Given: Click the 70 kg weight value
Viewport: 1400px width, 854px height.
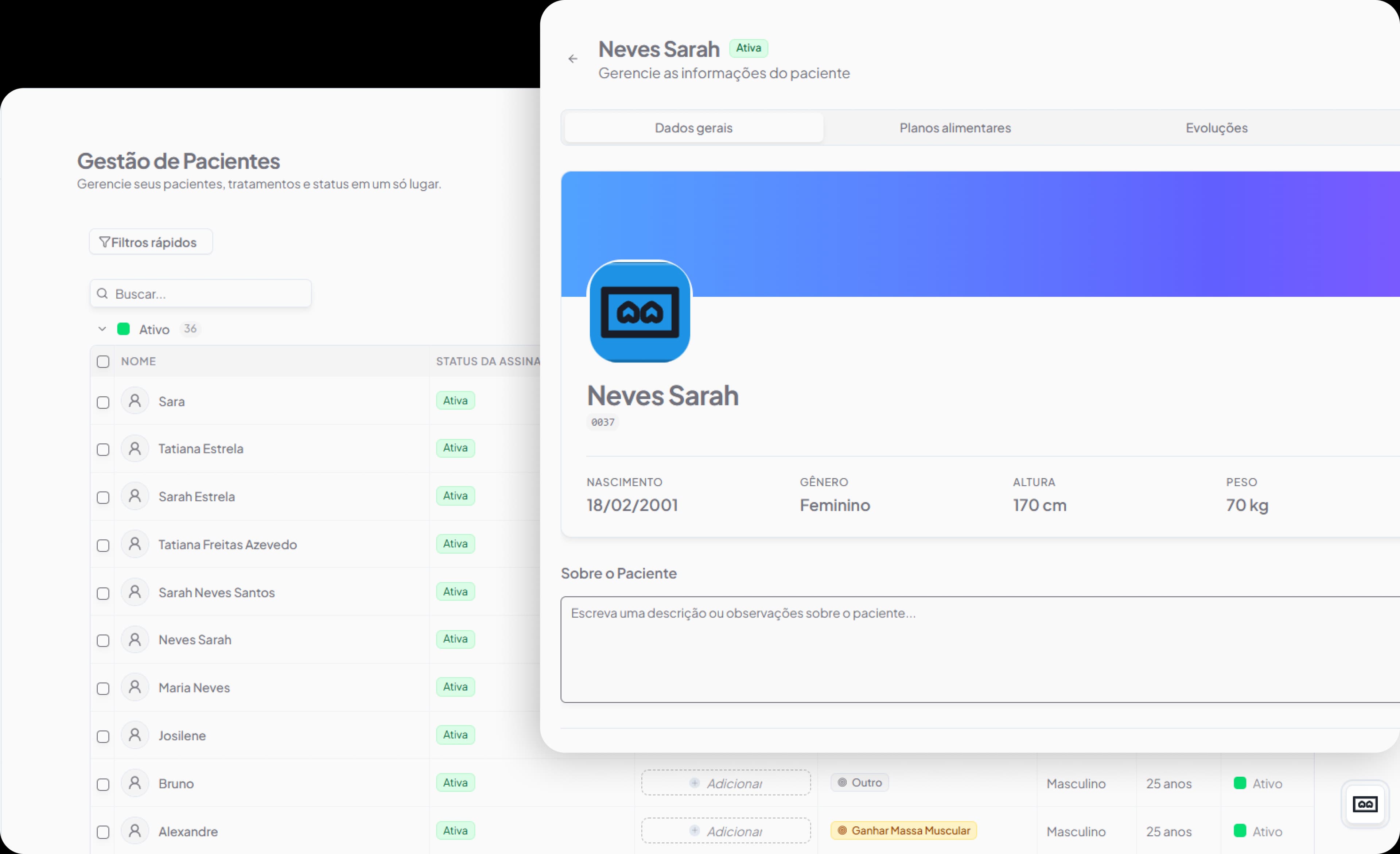Looking at the screenshot, I should pos(1247,505).
